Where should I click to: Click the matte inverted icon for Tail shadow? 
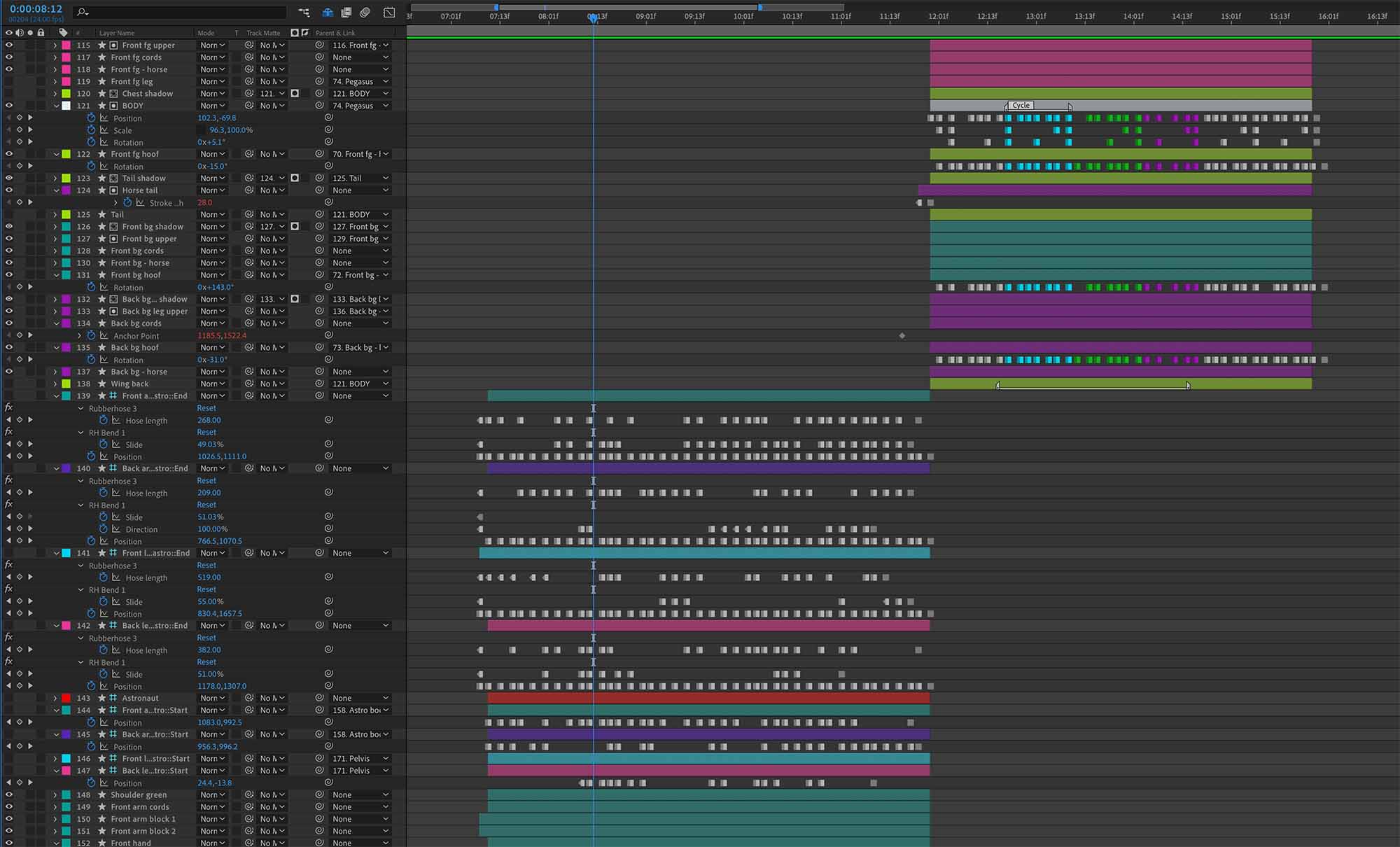tap(295, 178)
